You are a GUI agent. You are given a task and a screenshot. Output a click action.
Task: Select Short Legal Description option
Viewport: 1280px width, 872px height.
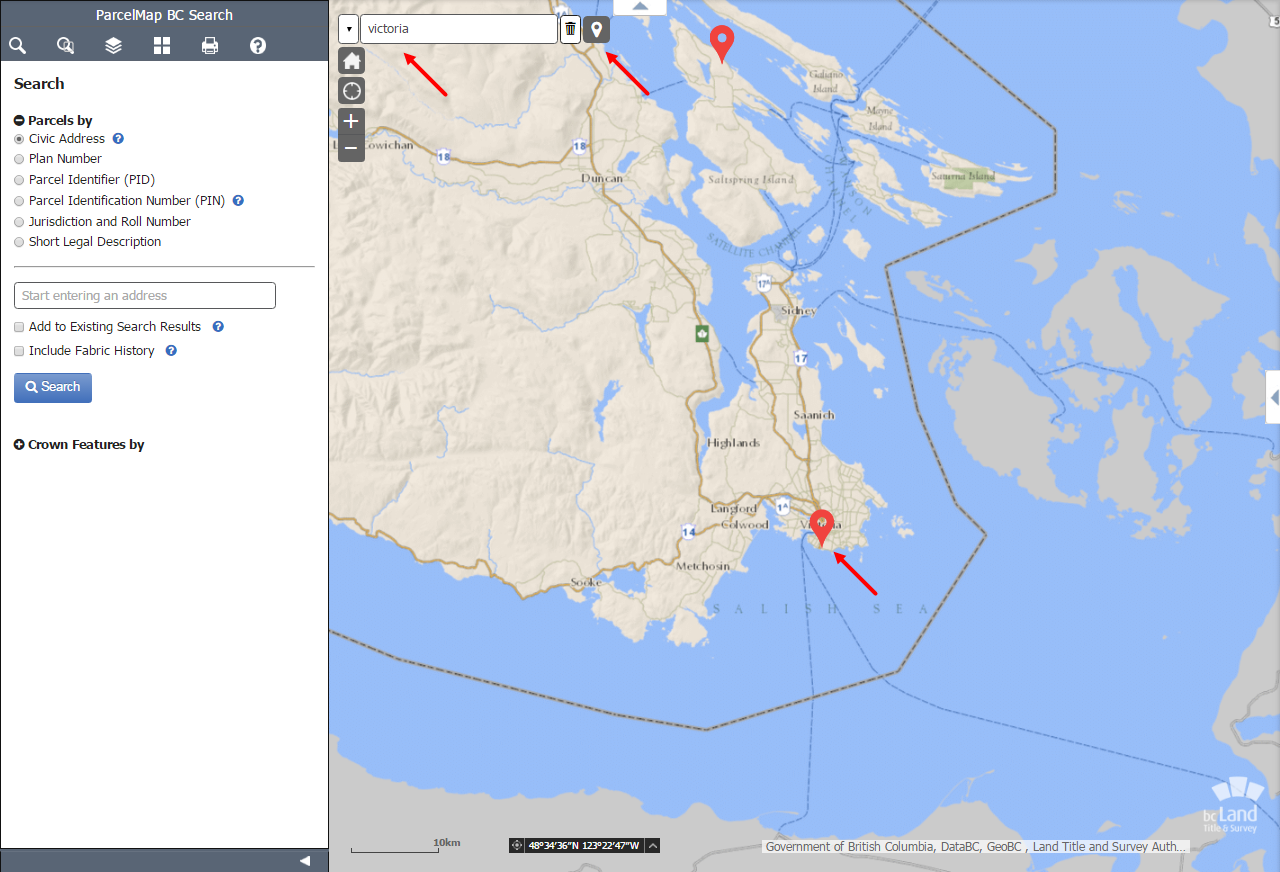[x=19, y=242]
